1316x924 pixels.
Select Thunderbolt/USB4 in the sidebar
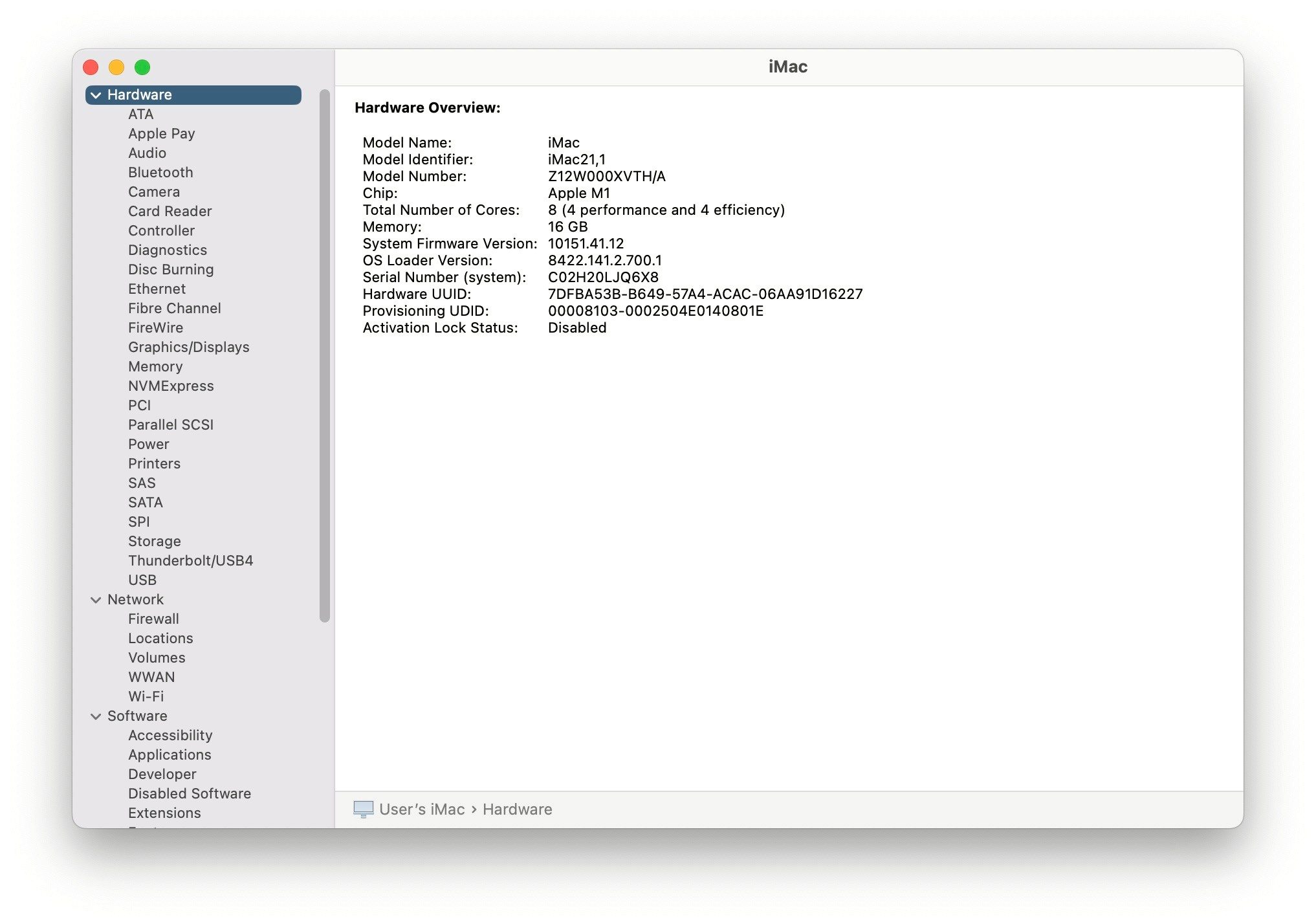point(191,560)
